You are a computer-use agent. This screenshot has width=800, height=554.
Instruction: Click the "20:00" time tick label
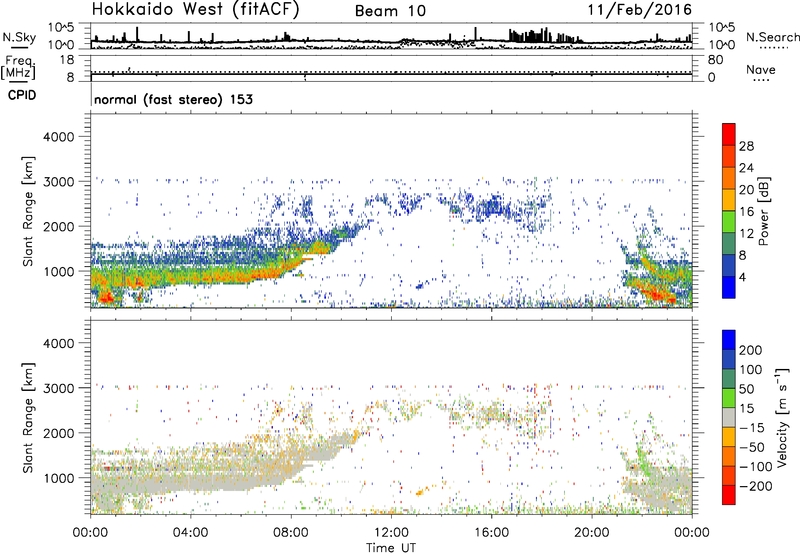[x=592, y=533]
